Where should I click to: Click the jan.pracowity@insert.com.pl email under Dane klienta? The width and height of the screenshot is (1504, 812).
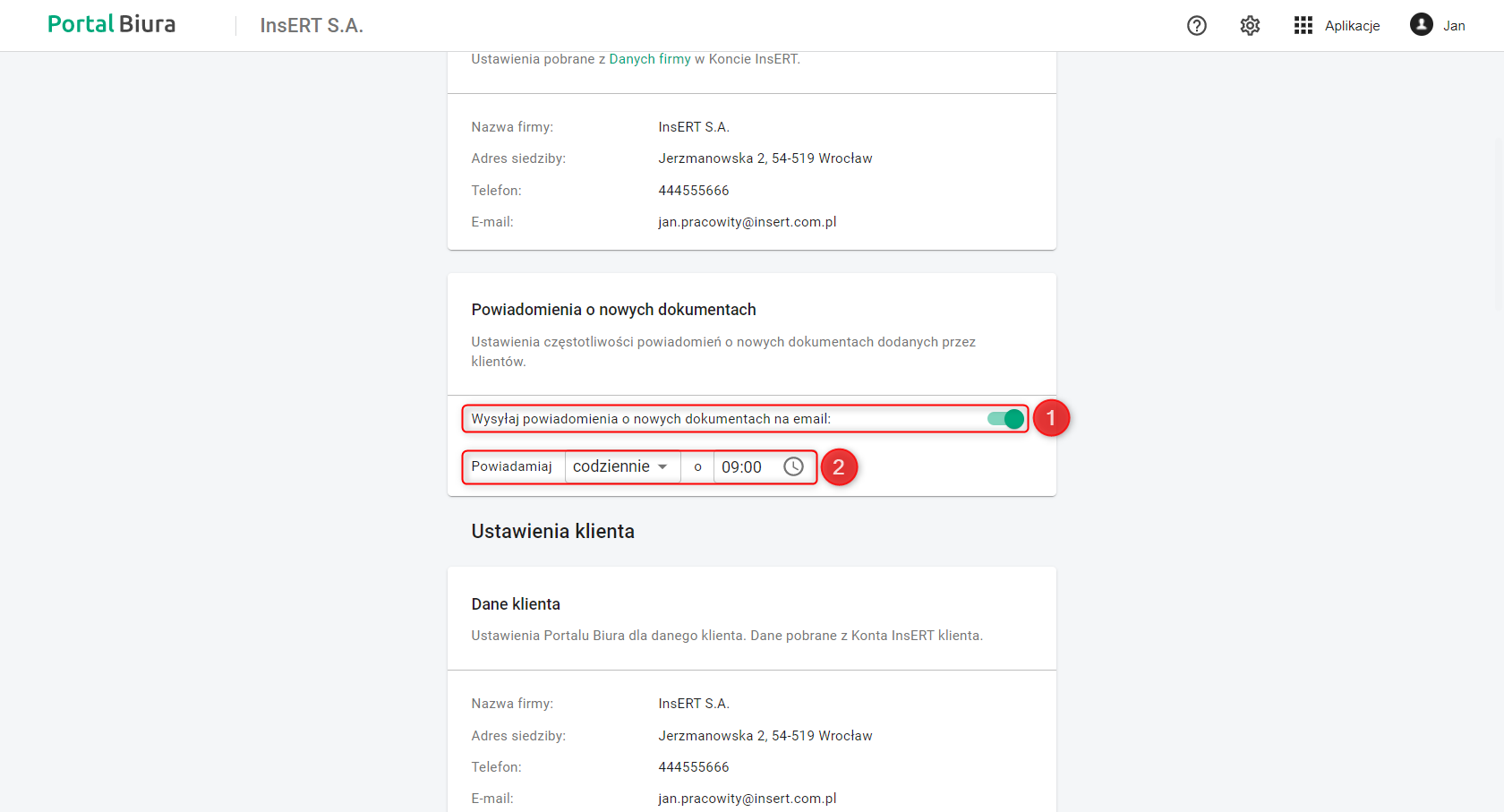tap(748, 799)
